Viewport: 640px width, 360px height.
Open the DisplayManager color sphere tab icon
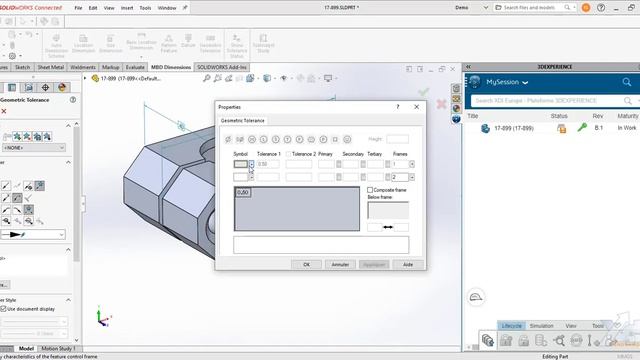point(62,87)
